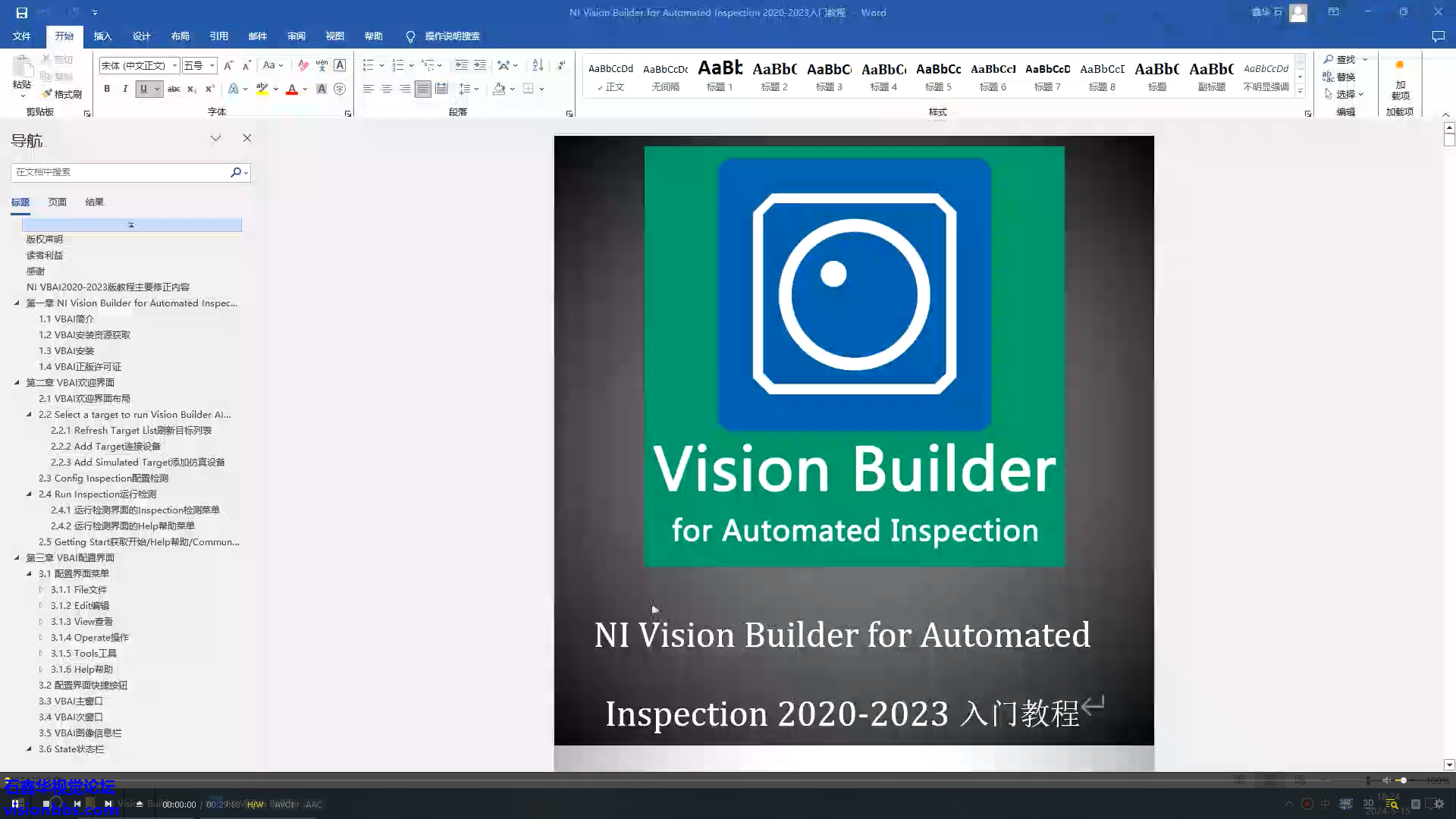The image size is (1456, 819).
Task: Switch to the 引用 (References) tab
Action: coord(218,36)
